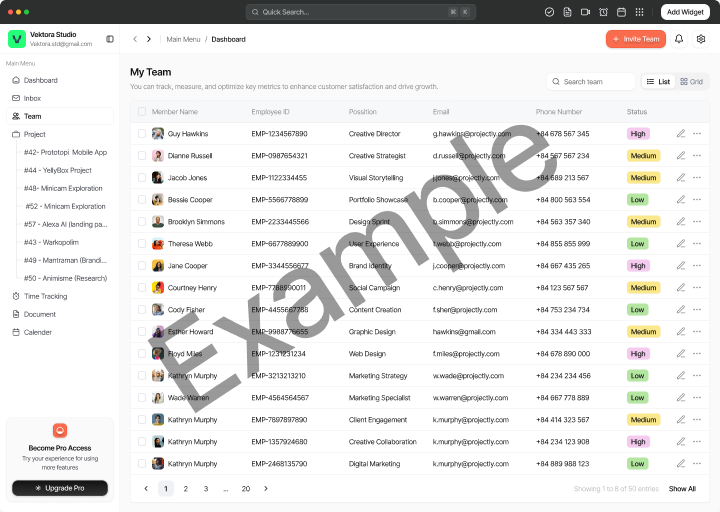Image resolution: width=720 pixels, height=512 pixels.
Task: Open more options for Jane Cooper
Action: (x=697, y=265)
